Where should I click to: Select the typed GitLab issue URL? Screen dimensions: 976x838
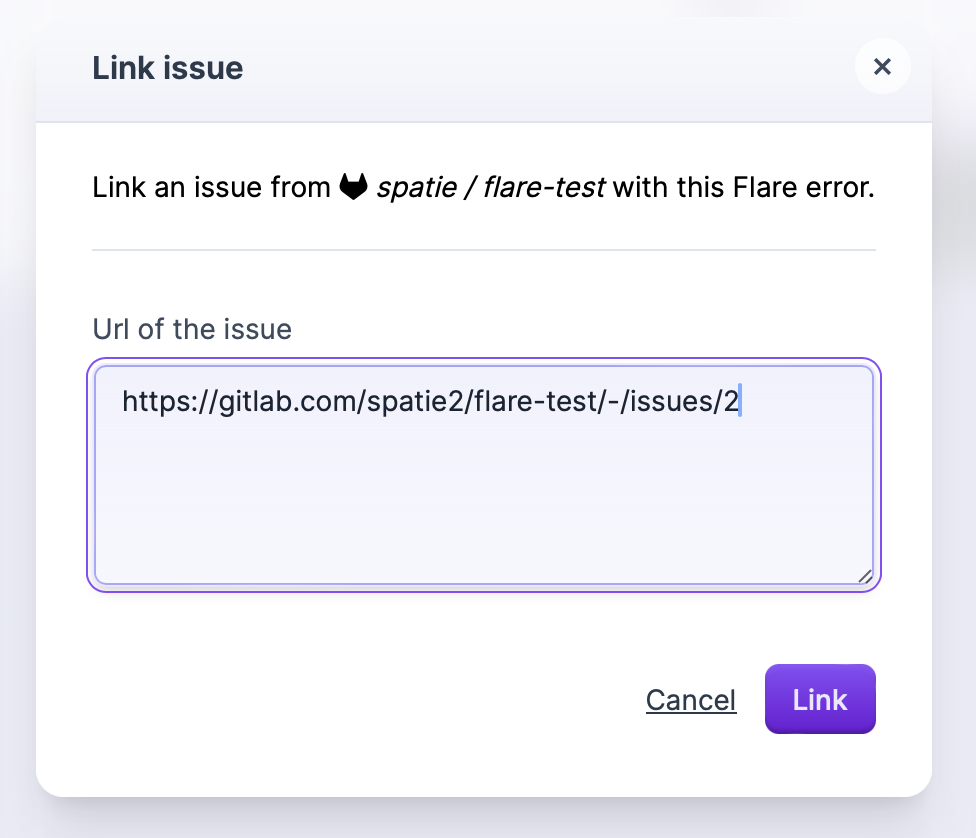430,401
